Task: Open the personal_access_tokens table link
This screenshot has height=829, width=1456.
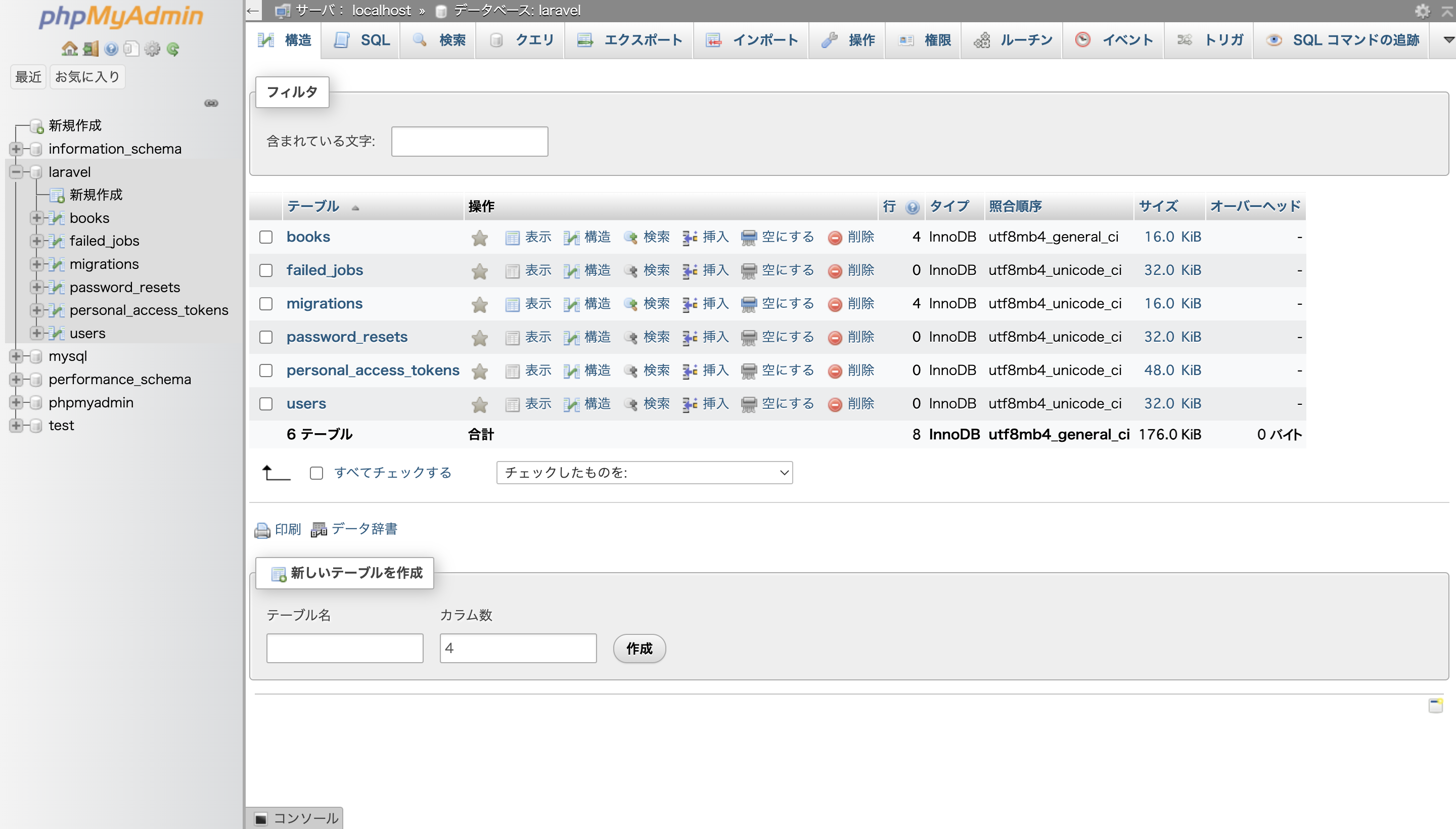Action: pyautogui.click(x=373, y=371)
